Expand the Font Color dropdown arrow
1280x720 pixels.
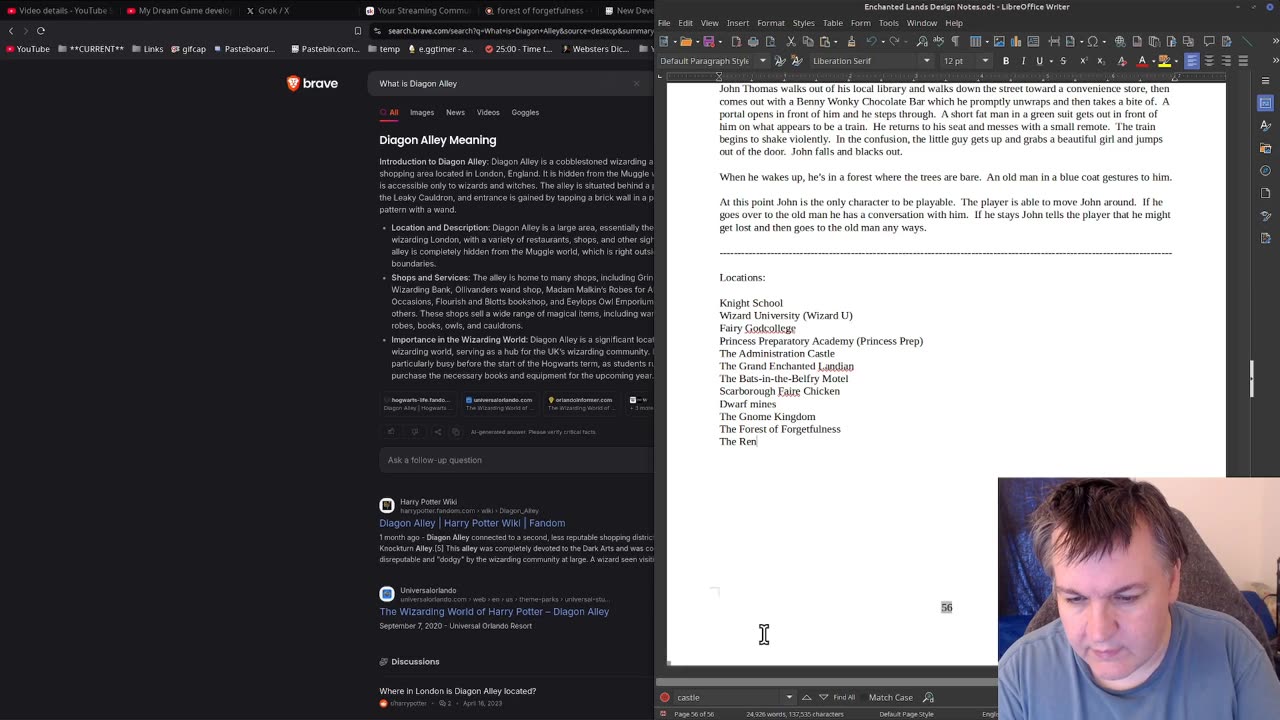click(x=1153, y=61)
